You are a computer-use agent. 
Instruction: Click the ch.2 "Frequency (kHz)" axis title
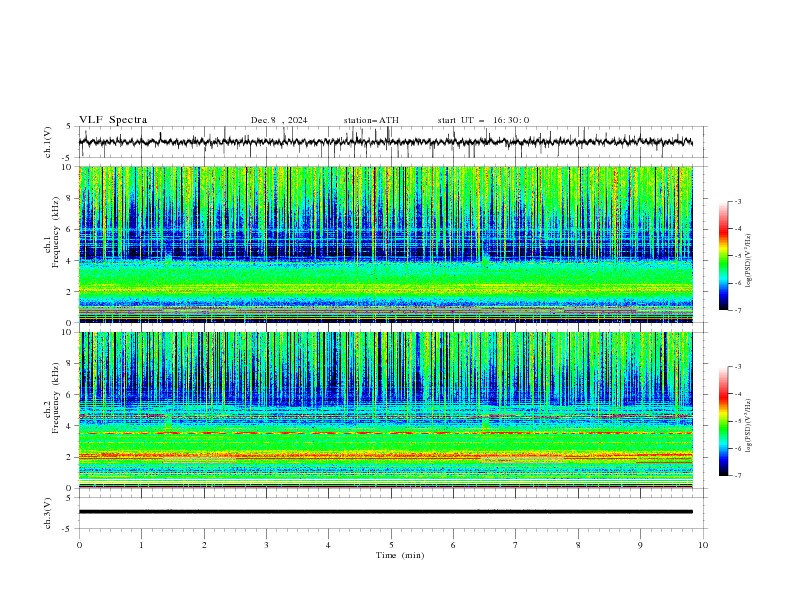56,398
